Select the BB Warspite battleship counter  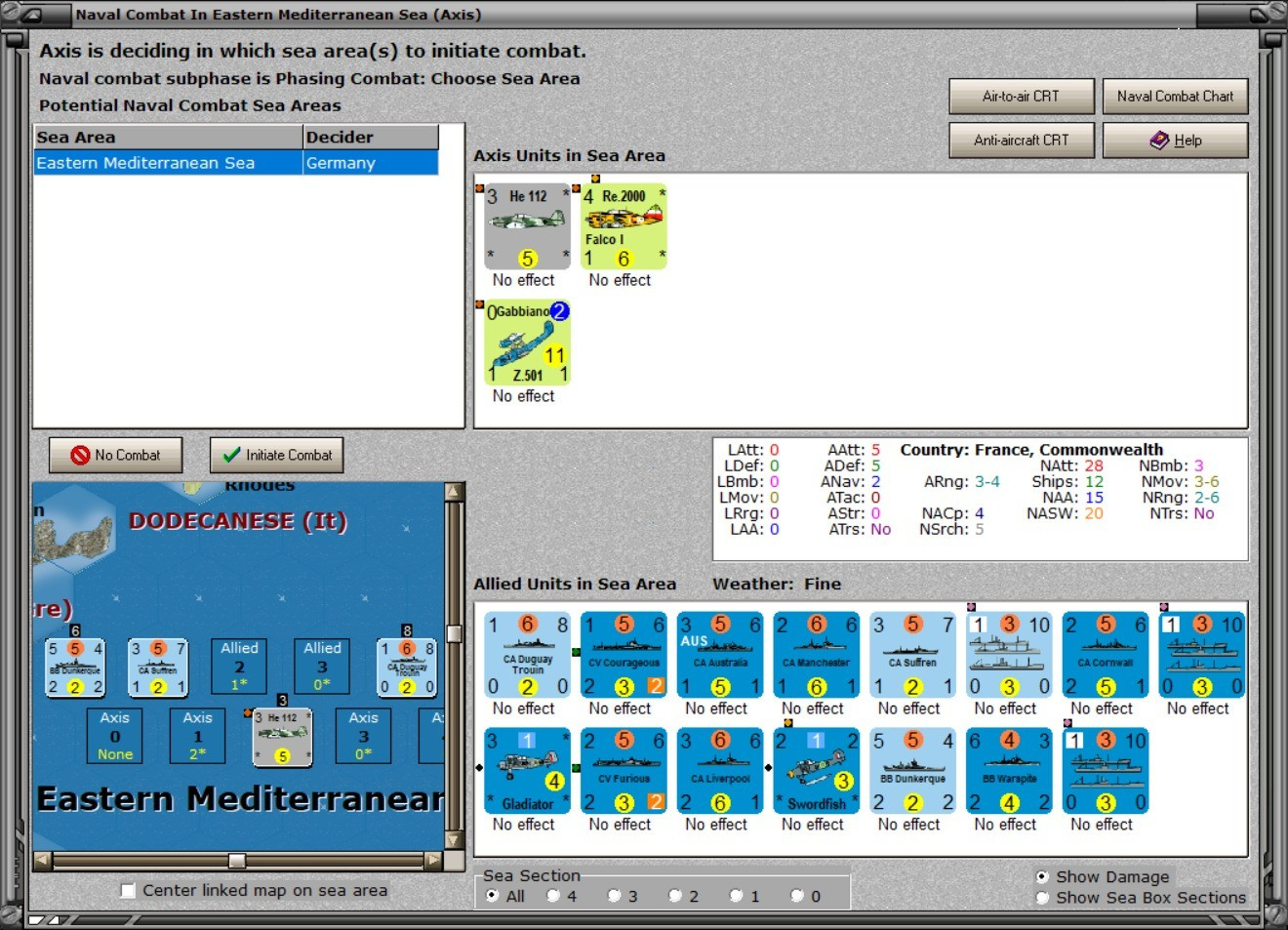[x=1010, y=771]
